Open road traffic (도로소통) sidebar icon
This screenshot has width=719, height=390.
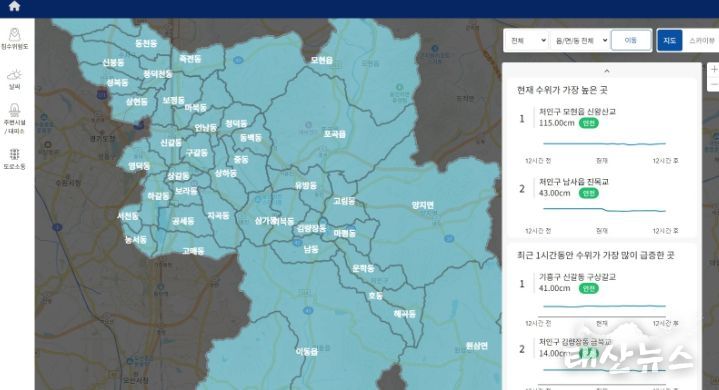15,159
